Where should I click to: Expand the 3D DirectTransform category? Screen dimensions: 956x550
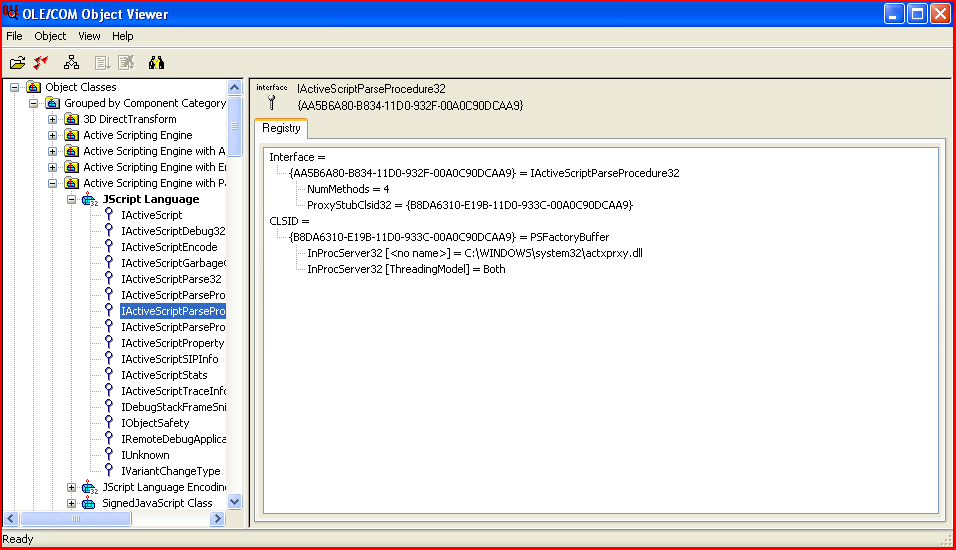pos(52,119)
